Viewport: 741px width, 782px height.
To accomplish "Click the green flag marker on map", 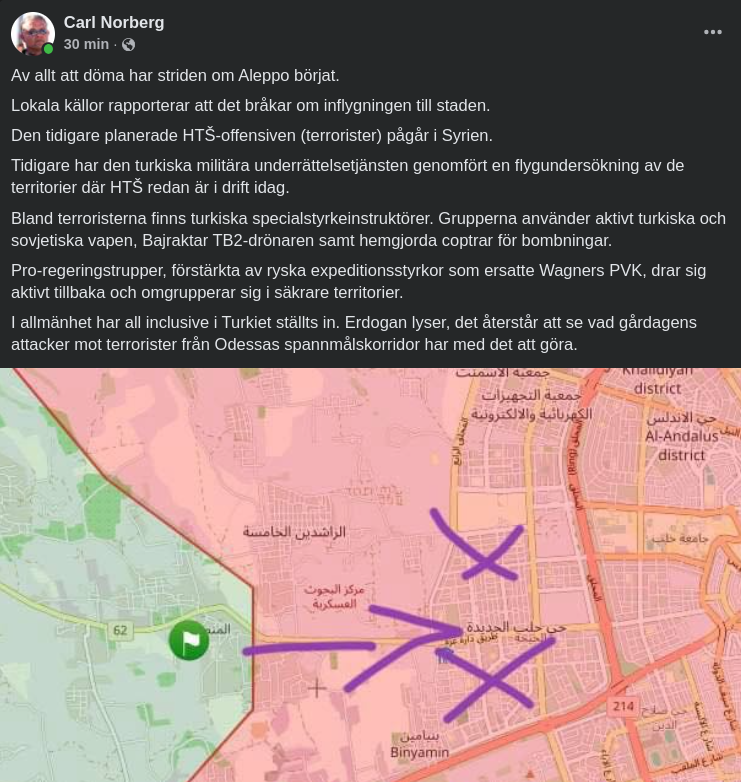I will point(189,640).
